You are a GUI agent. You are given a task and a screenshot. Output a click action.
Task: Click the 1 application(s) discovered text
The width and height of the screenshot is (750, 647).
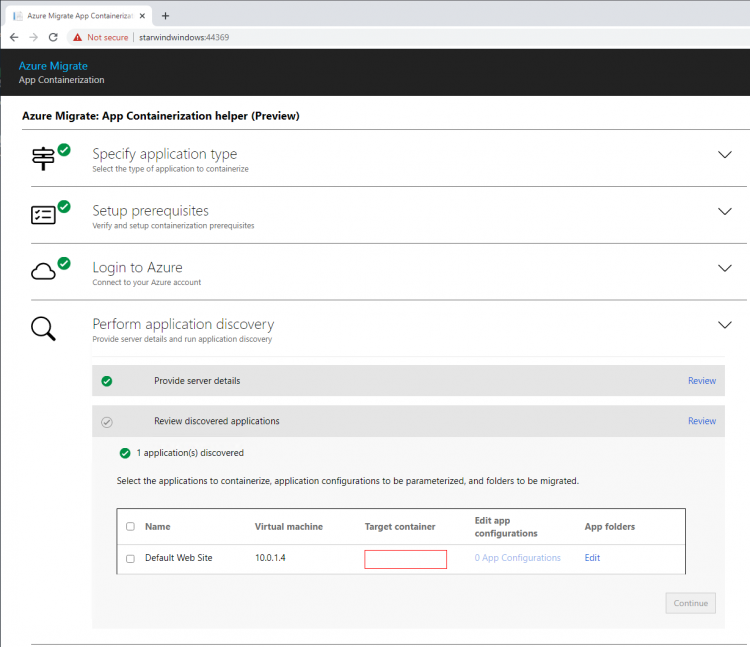point(190,453)
